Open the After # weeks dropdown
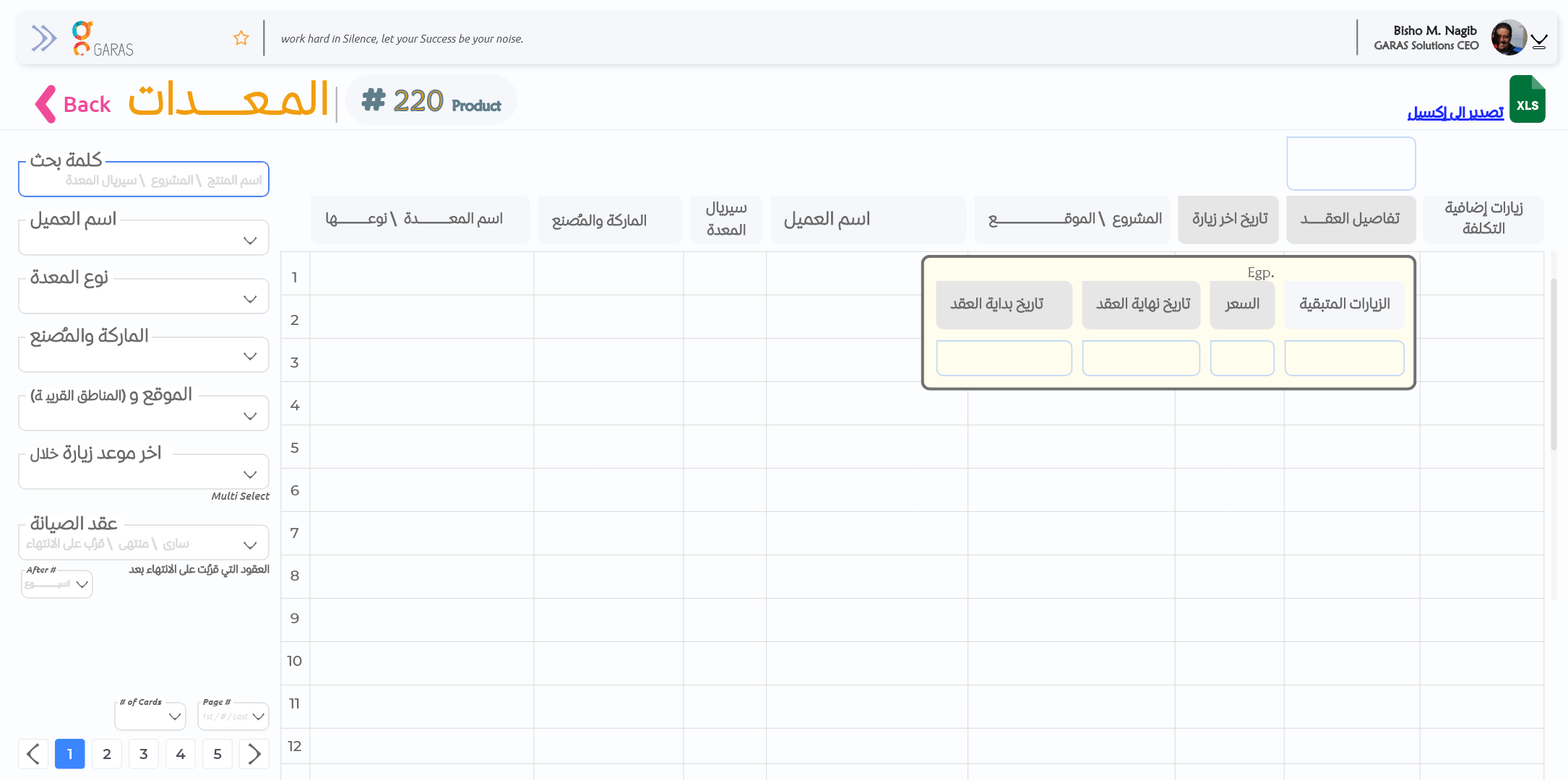Screen dimensions: 1568x780 tap(57, 584)
